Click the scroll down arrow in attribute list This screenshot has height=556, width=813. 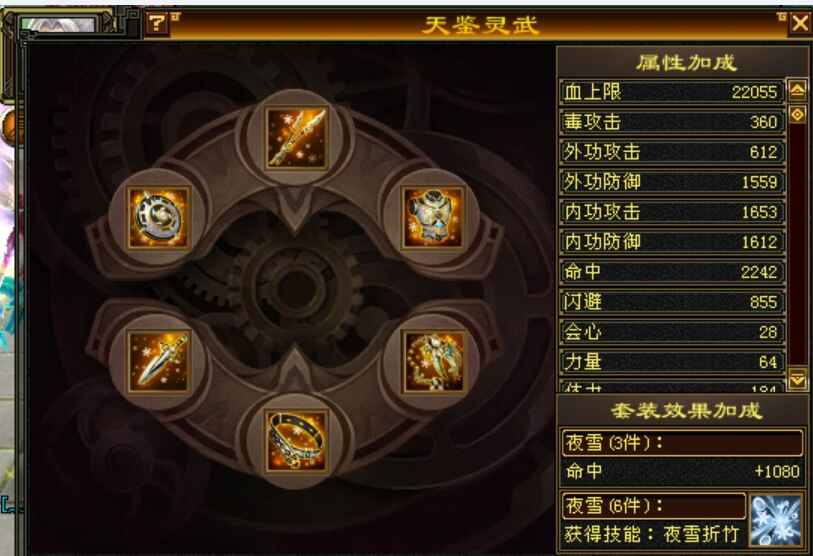(x=797, y=379)
